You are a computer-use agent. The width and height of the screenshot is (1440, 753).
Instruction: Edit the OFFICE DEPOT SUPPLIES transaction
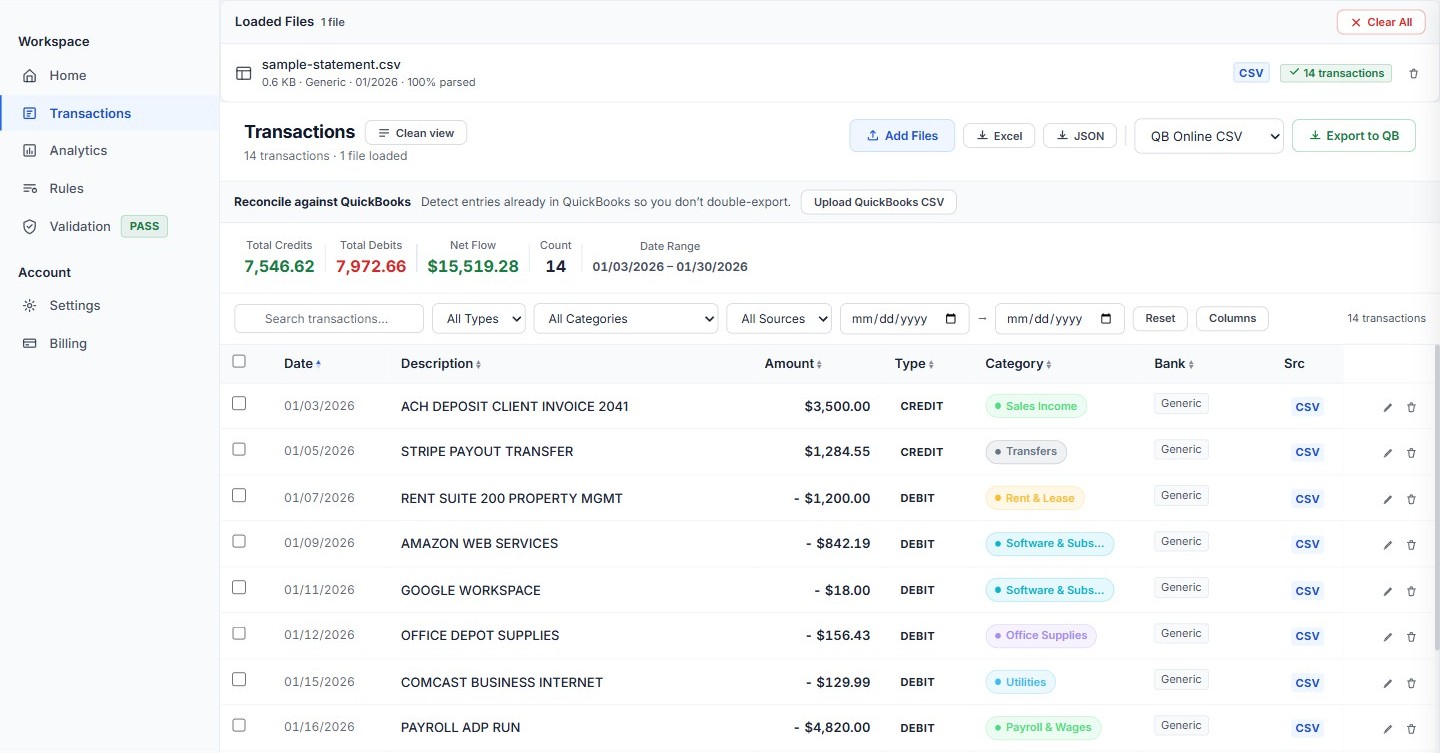point(1387,637)
